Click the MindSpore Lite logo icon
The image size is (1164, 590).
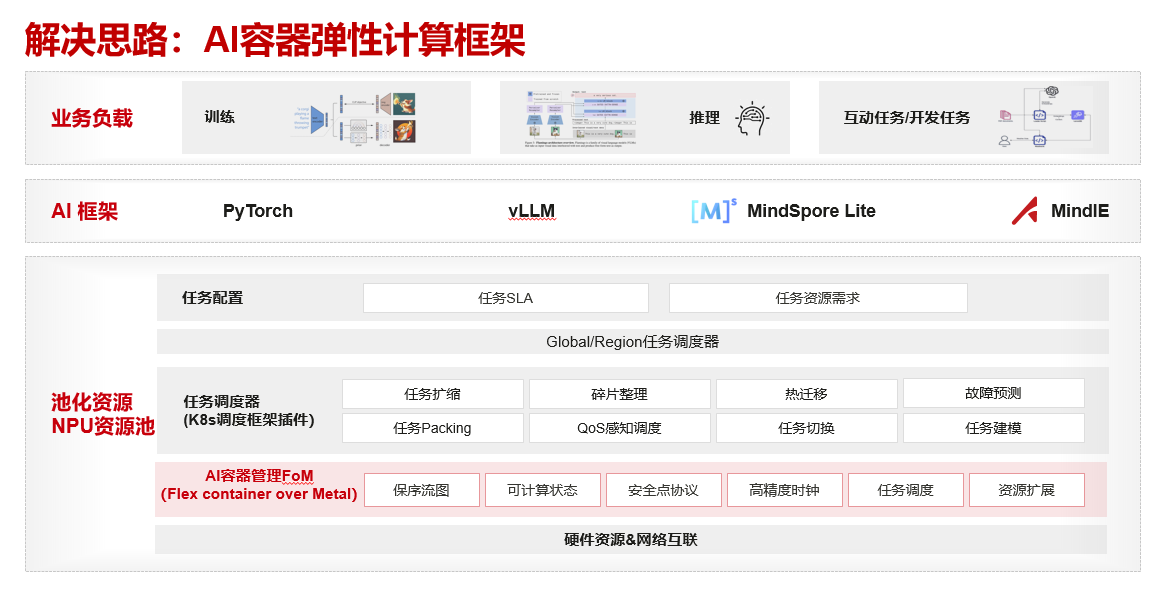[713, 211]
